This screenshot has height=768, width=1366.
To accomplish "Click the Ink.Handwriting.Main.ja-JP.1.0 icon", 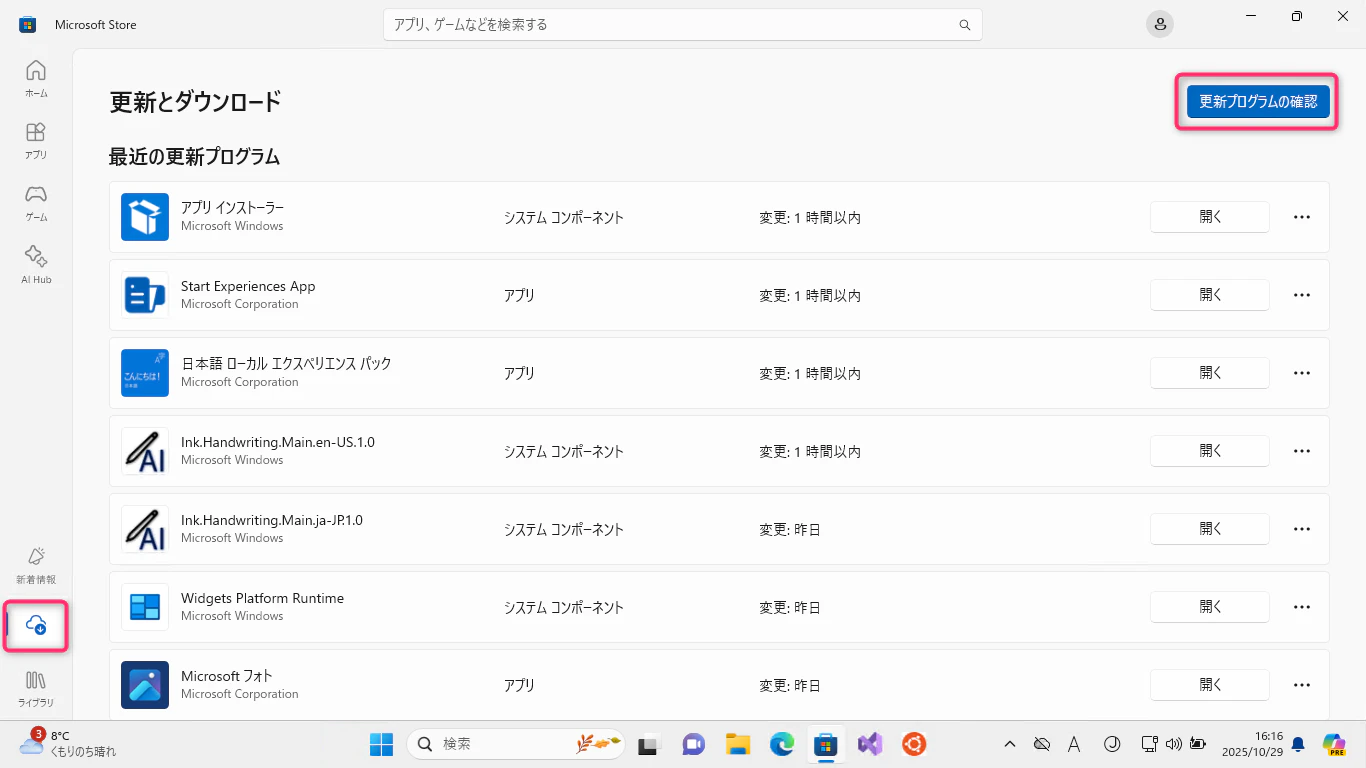I will tap(145, 529).
